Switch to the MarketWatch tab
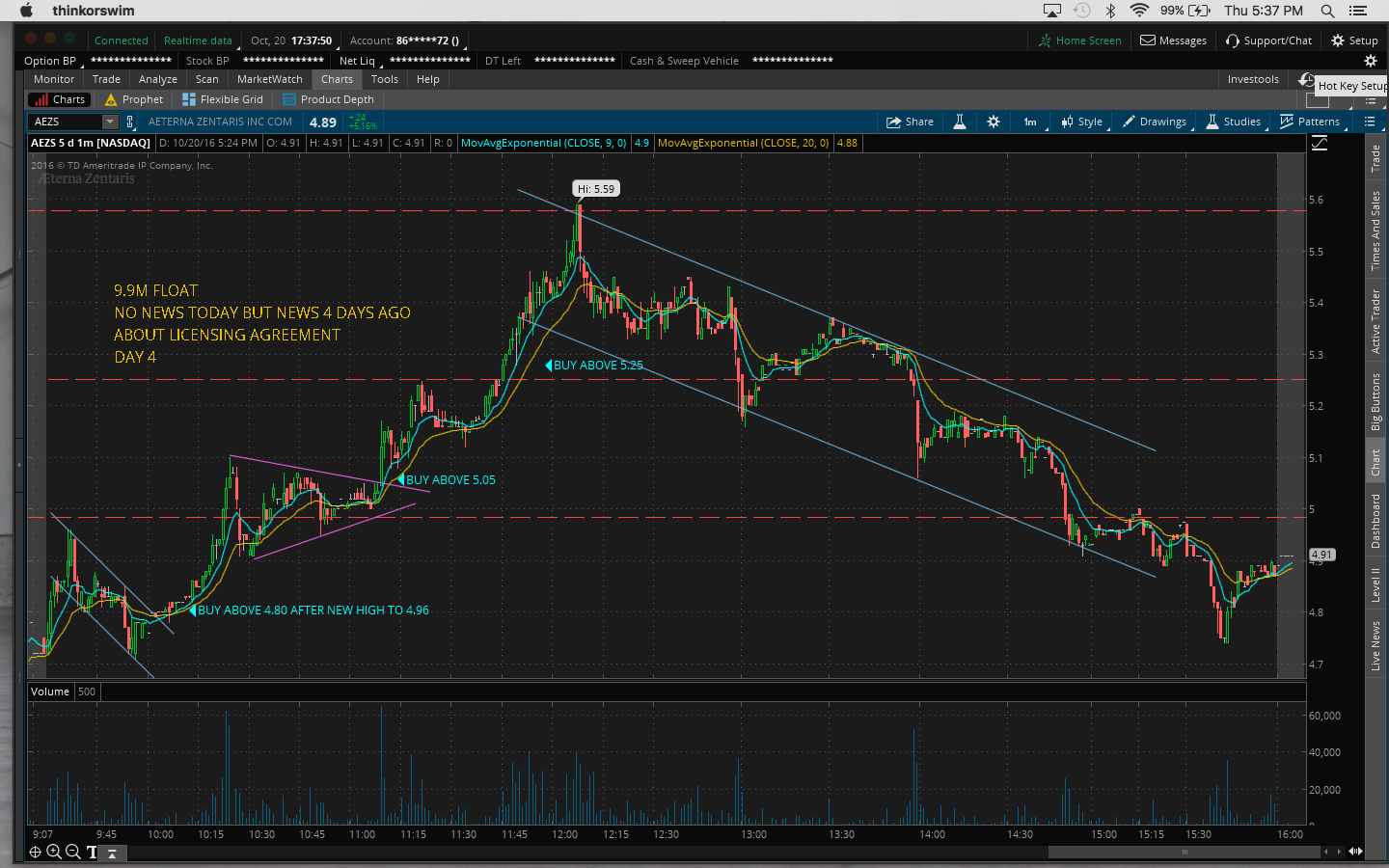Image resolution: width=1389 pixels, height=868 pixels. (269, 79)
